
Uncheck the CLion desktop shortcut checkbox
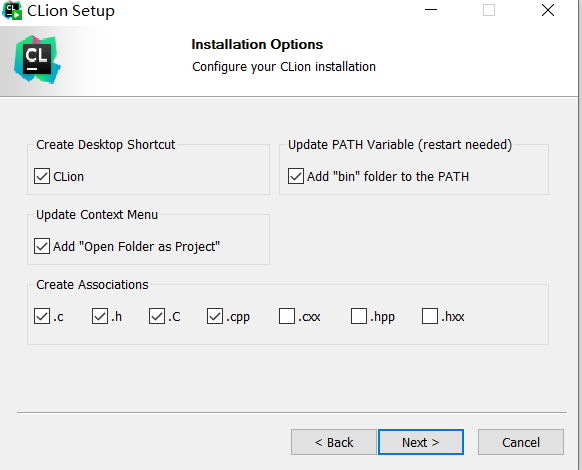(42, 176)
